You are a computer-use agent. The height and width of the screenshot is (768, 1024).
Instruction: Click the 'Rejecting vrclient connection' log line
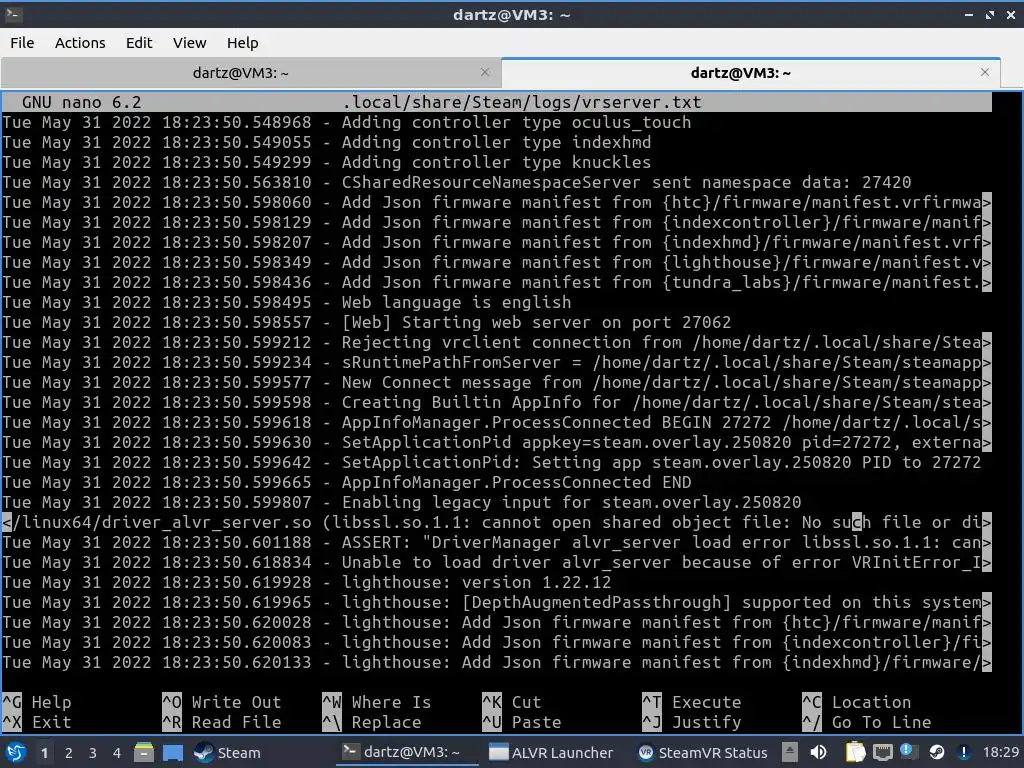click(496, 342)
